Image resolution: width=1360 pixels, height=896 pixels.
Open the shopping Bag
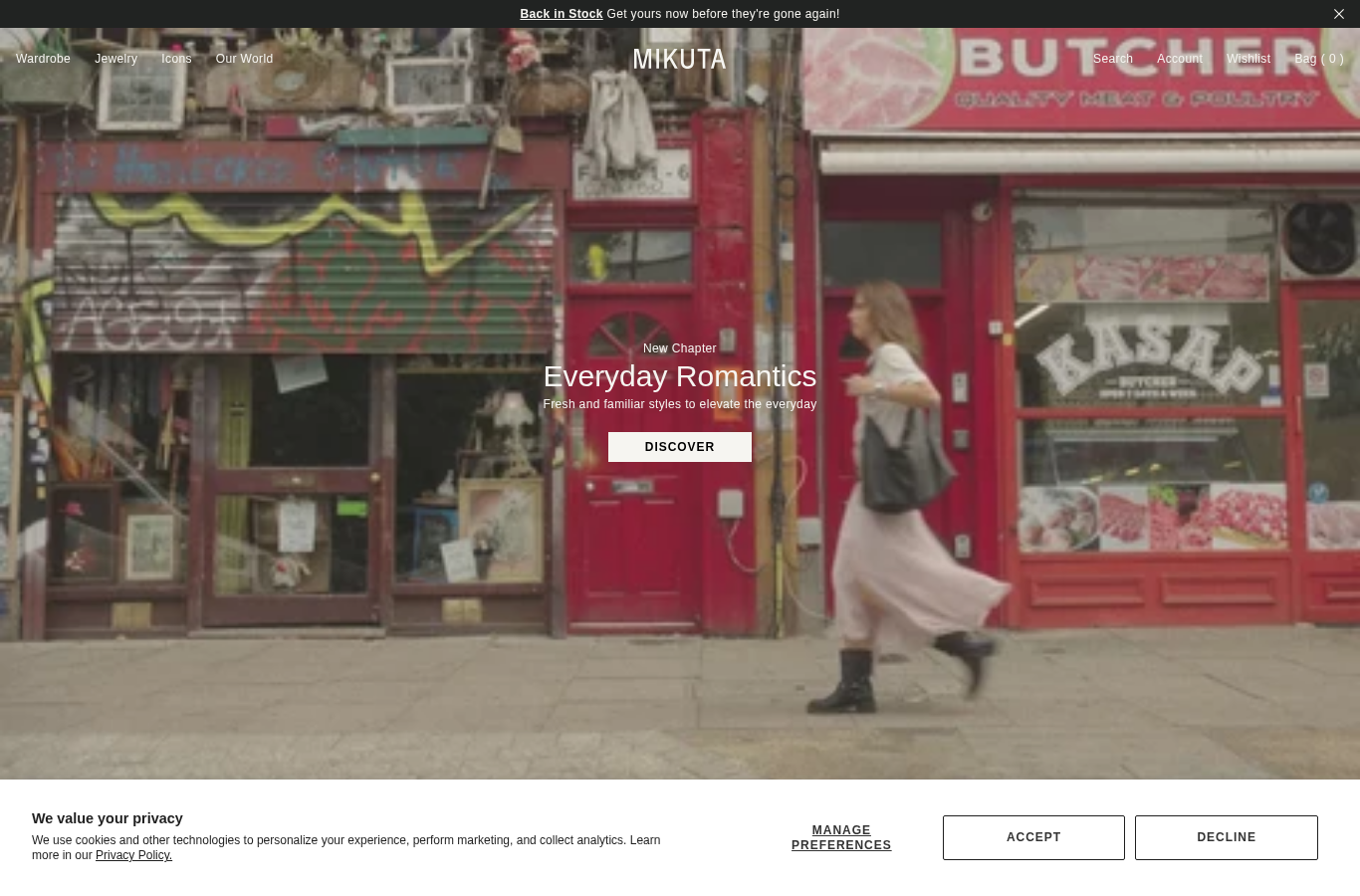tap(1319, 59)
